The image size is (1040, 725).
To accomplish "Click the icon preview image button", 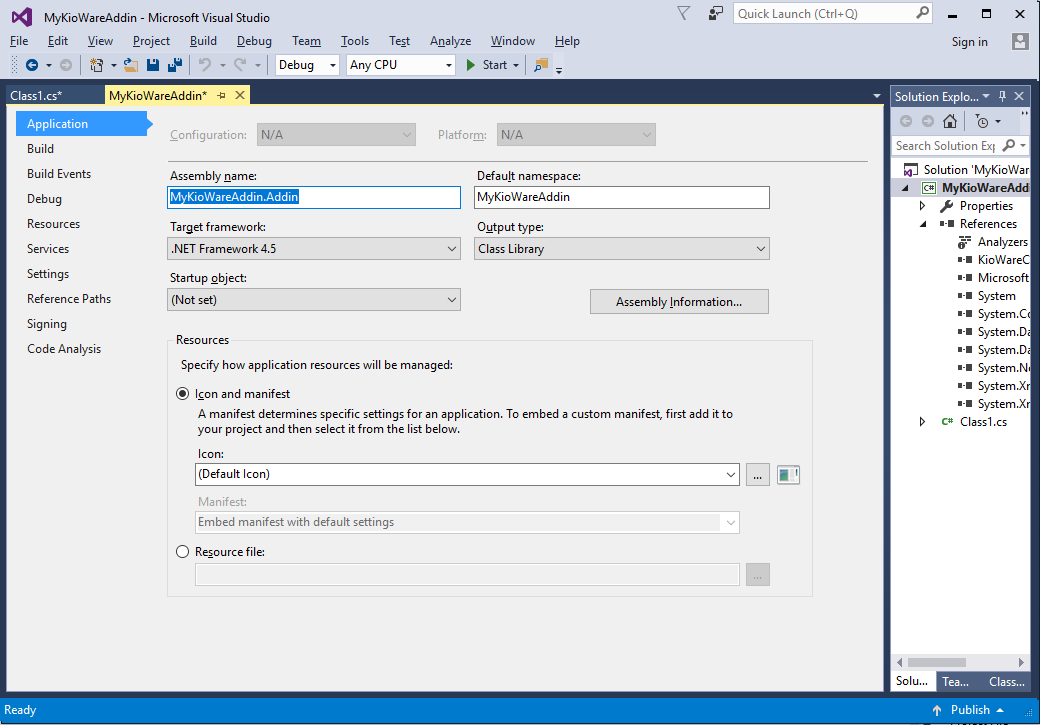I will coord(788,475).
